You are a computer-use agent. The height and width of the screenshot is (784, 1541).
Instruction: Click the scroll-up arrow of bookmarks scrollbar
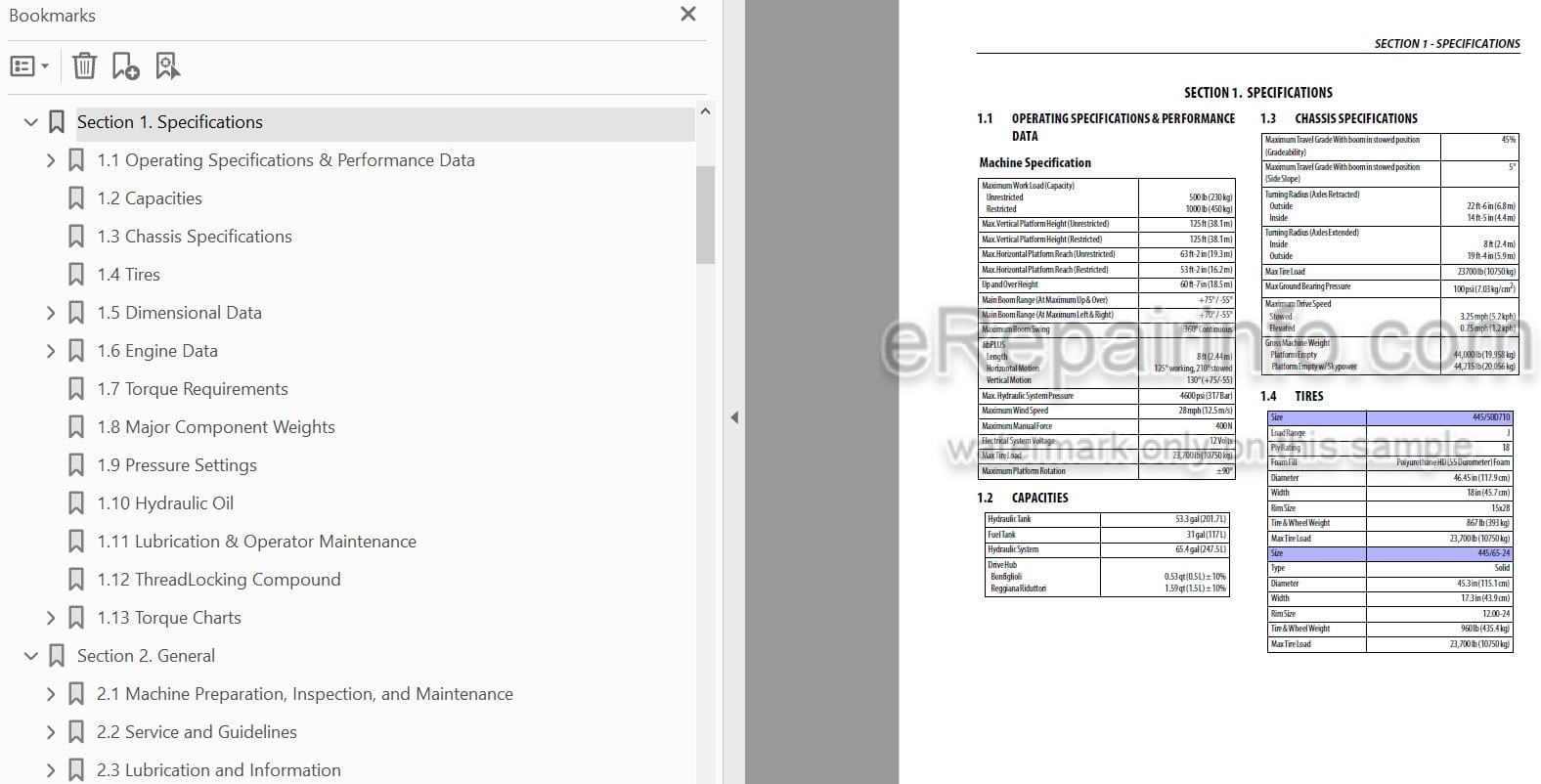click(705, 111)
